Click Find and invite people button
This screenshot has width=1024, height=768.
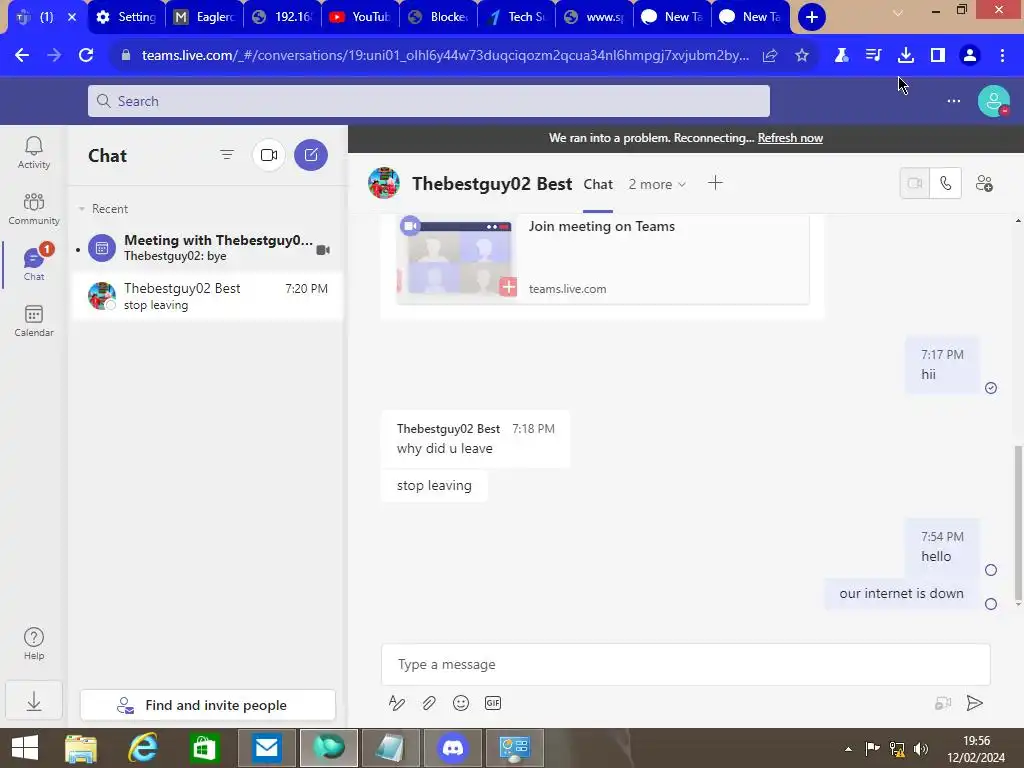pyautogui.click(x=208, y=705)
